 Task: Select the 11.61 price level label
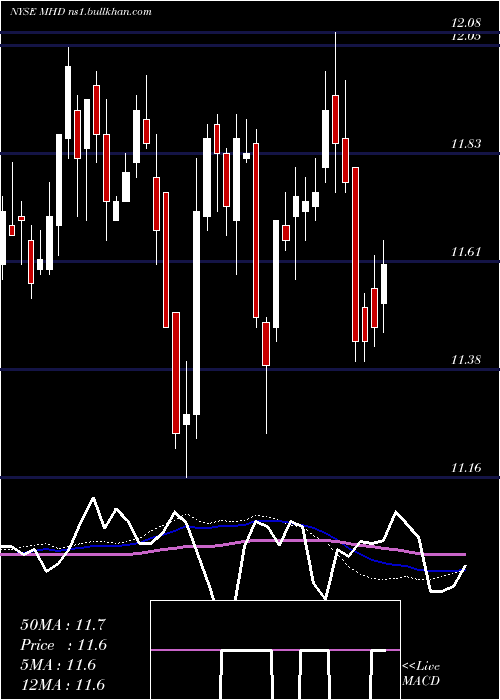(466, 252)
